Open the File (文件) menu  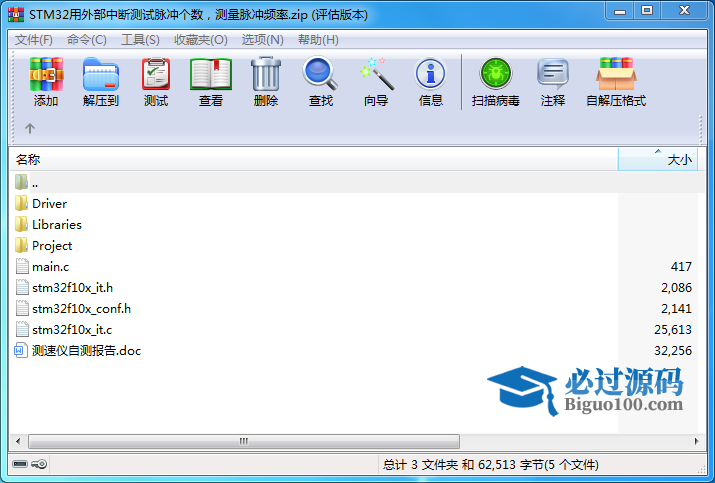tap(34, 40)
